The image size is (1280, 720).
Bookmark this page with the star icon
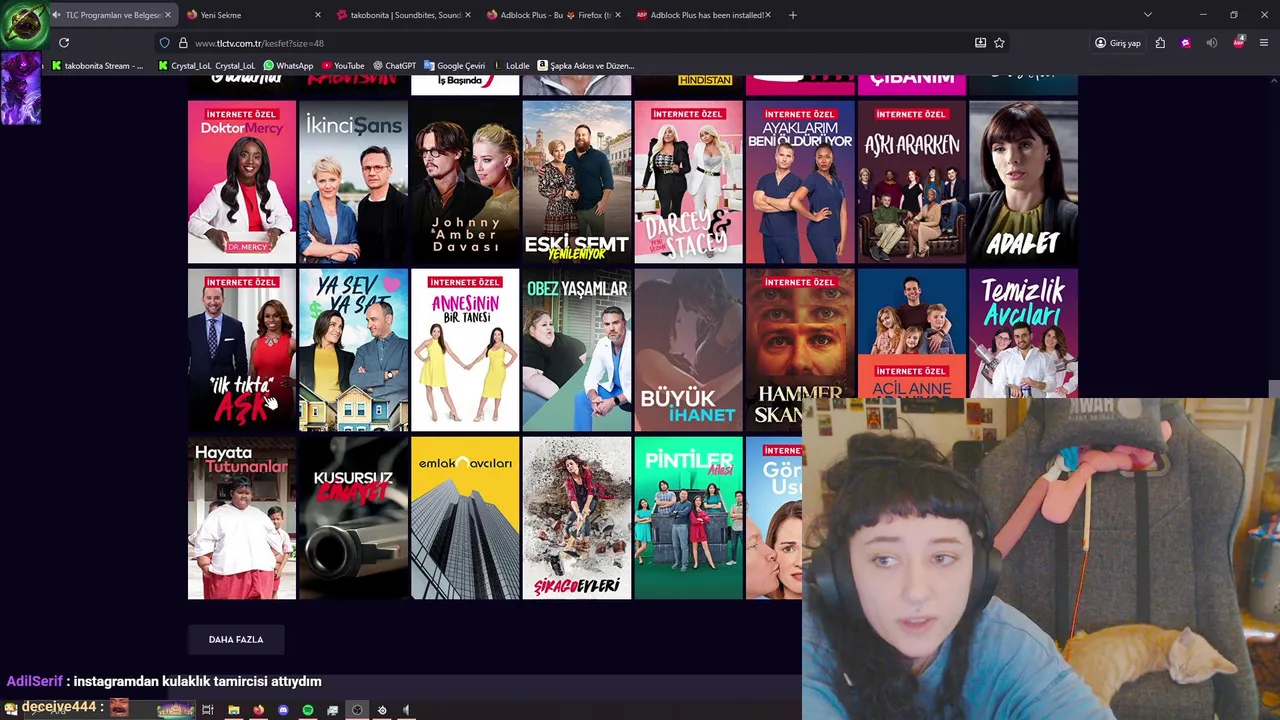coord(999,43)
